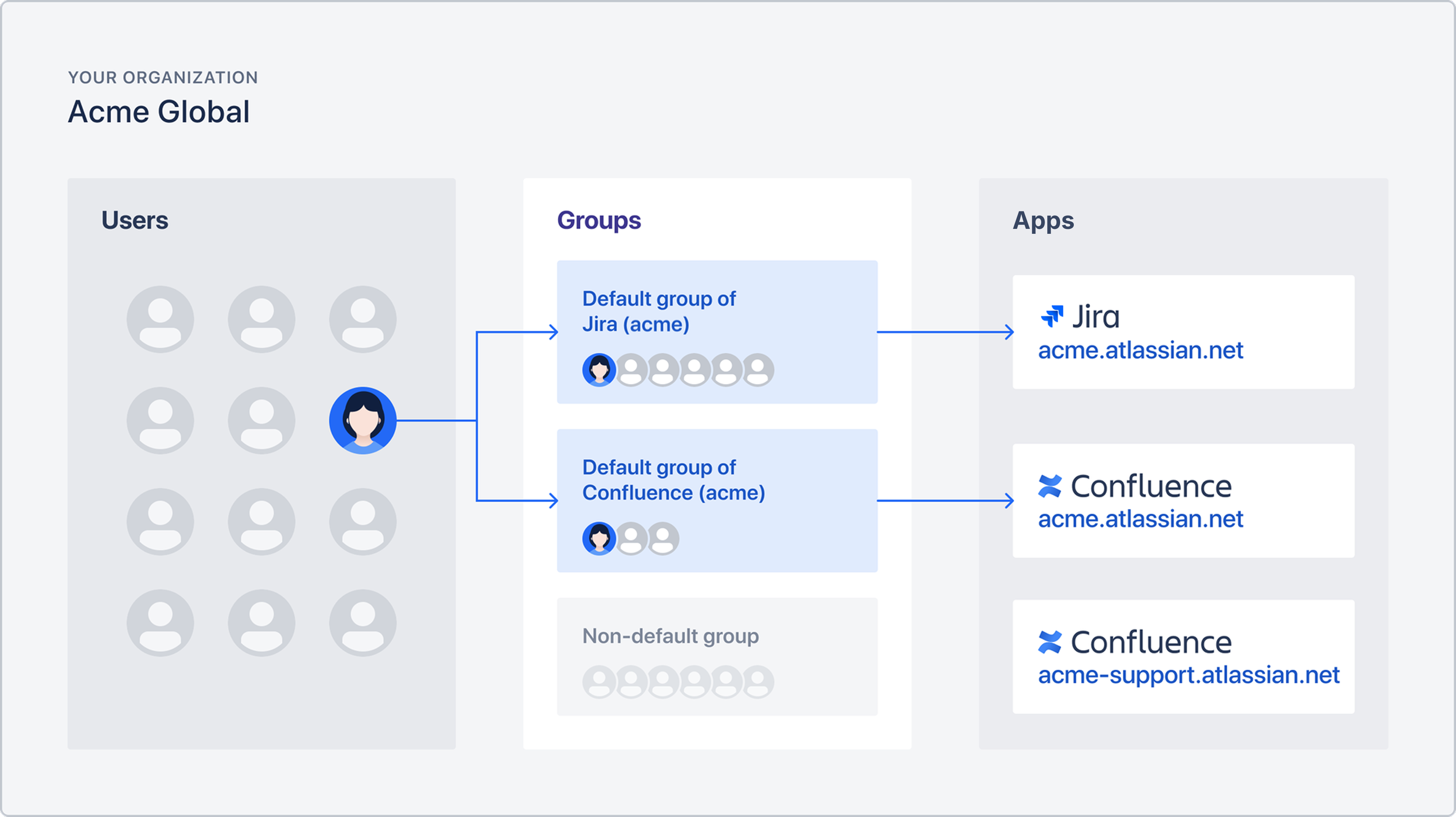The image size is (1456, 817).
Task: Click the female avatar in the Confluence default group
Action: tap(599, 538)
